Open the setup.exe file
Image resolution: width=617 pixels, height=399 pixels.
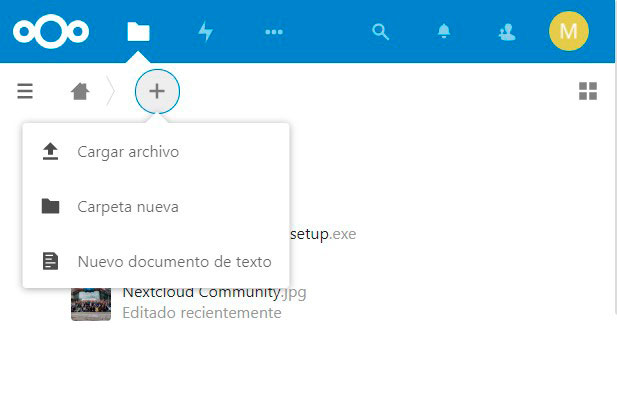[x=323, y=234]
